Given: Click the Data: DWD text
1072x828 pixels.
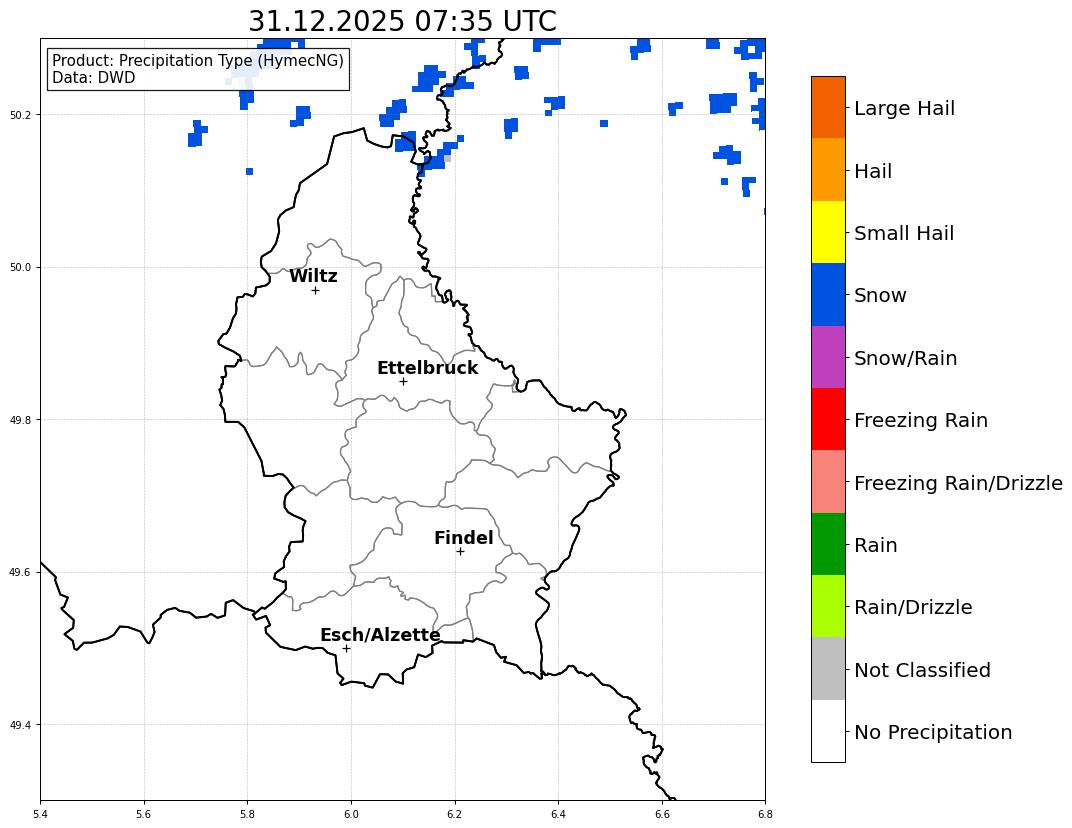Looking at the screenshot, I should [94, 78].
